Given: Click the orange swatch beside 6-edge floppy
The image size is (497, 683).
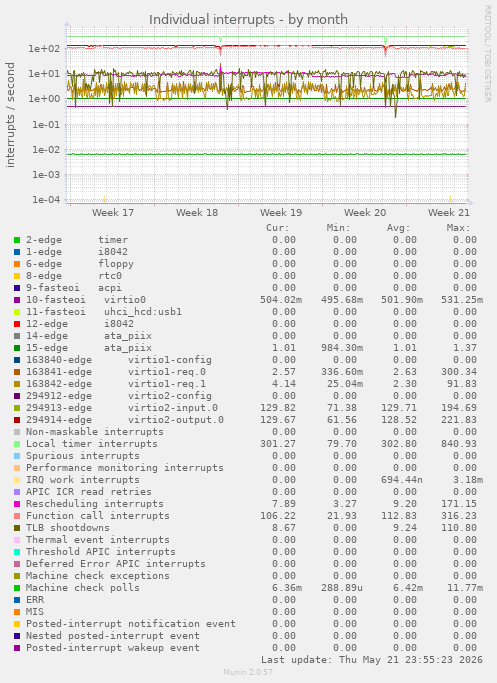Looking at the screenshot, I should [17, 264].
